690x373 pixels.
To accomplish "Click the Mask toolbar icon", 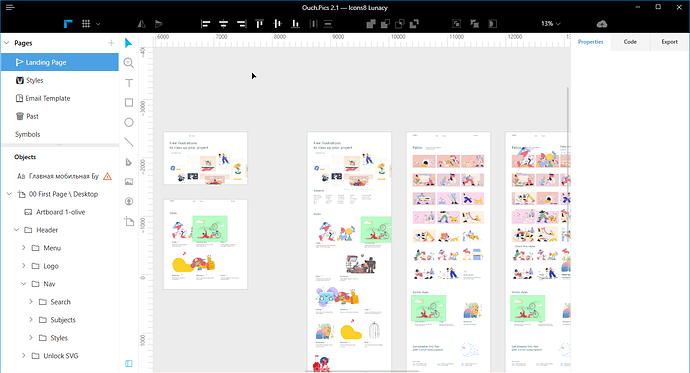I will coord(492,24).
